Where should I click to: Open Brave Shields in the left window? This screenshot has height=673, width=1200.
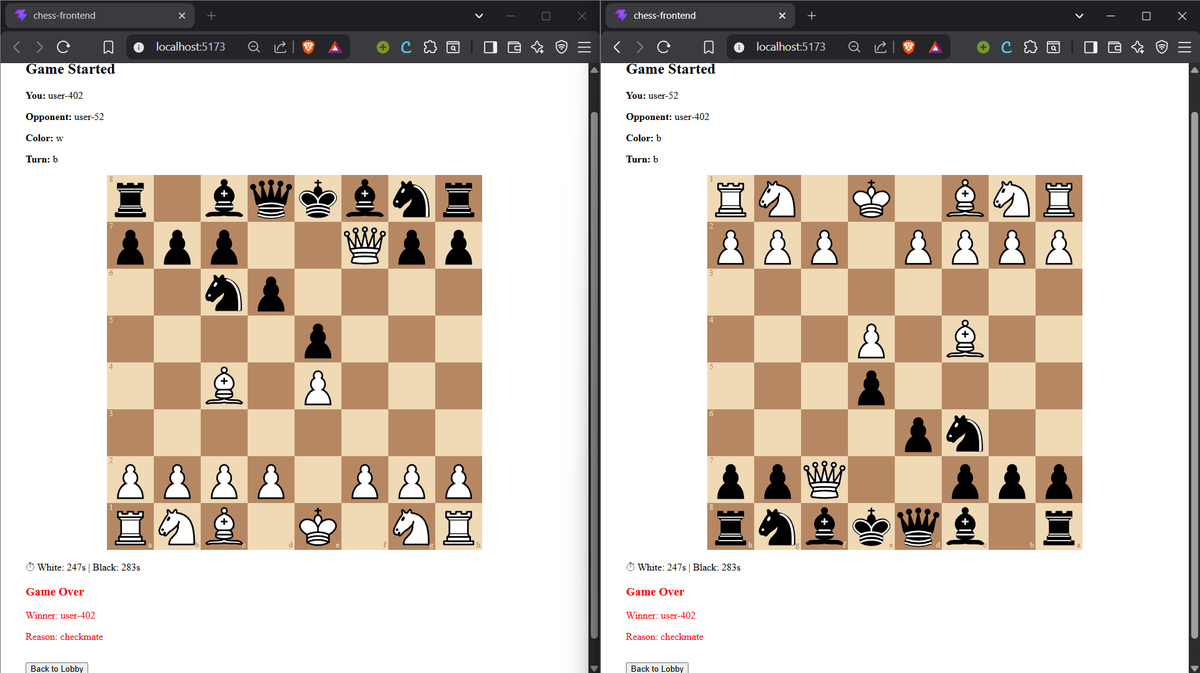click(x=308, y=47)
